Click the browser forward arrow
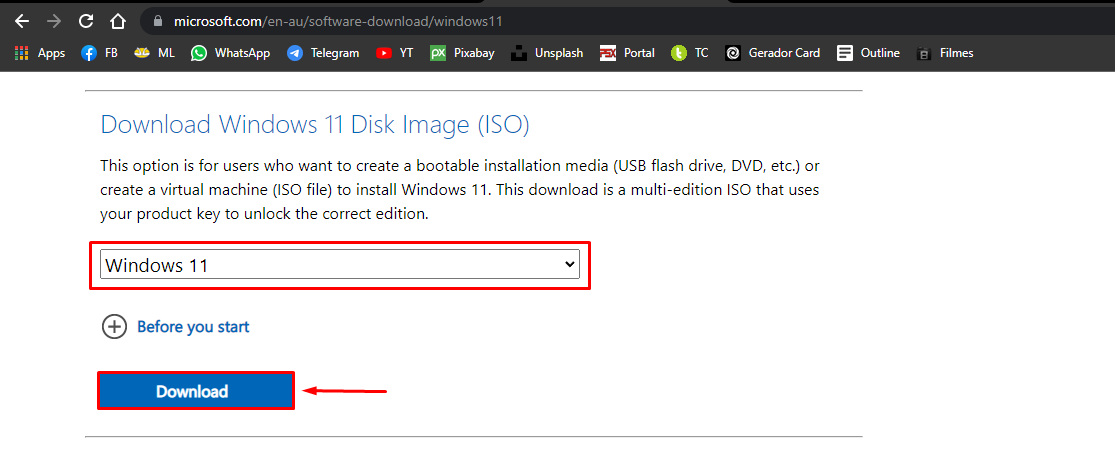Screen dimensions: 1115x459 54,21
